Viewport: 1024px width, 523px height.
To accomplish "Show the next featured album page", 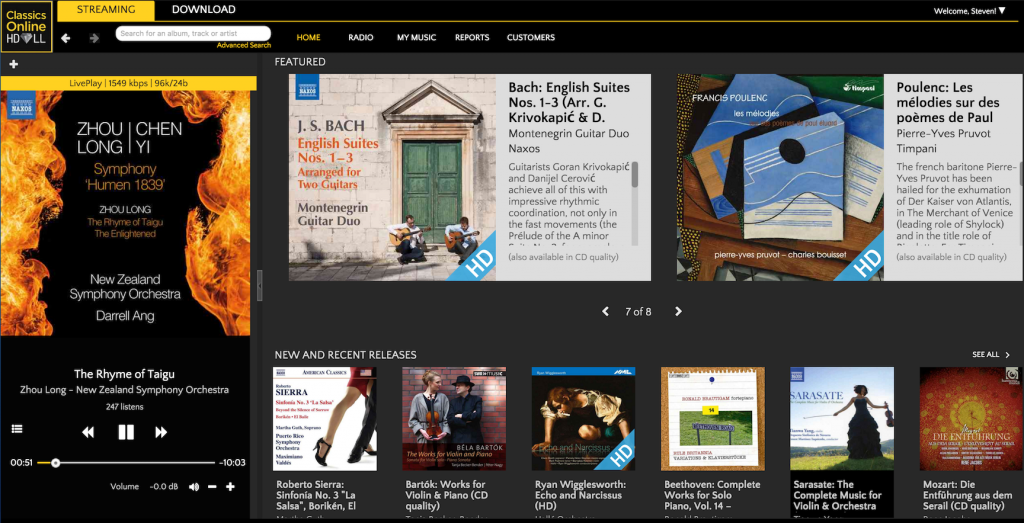I will pos(678,311).
